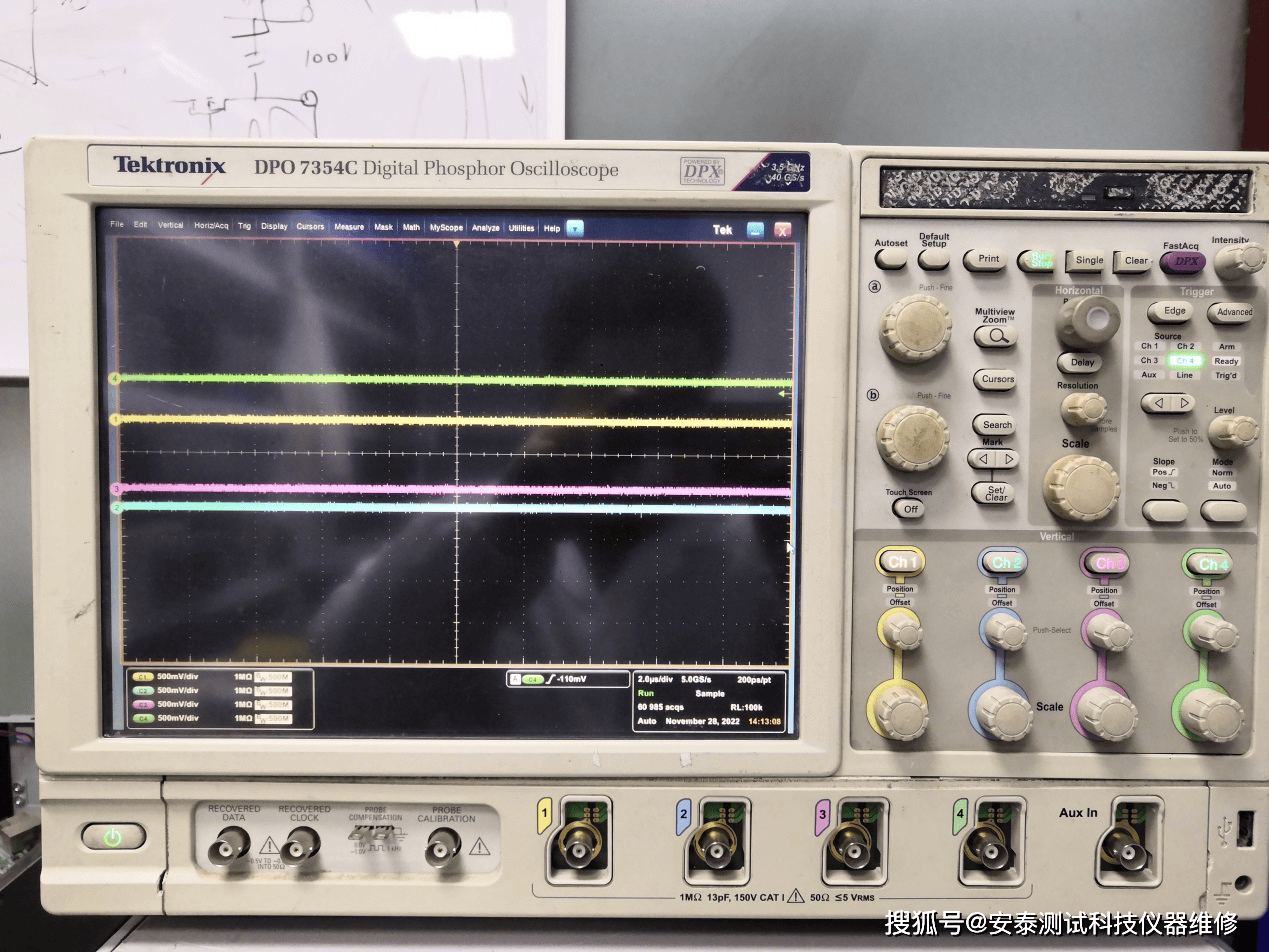
Task: Push the multipurpose knob a
Action: point(915,328)
